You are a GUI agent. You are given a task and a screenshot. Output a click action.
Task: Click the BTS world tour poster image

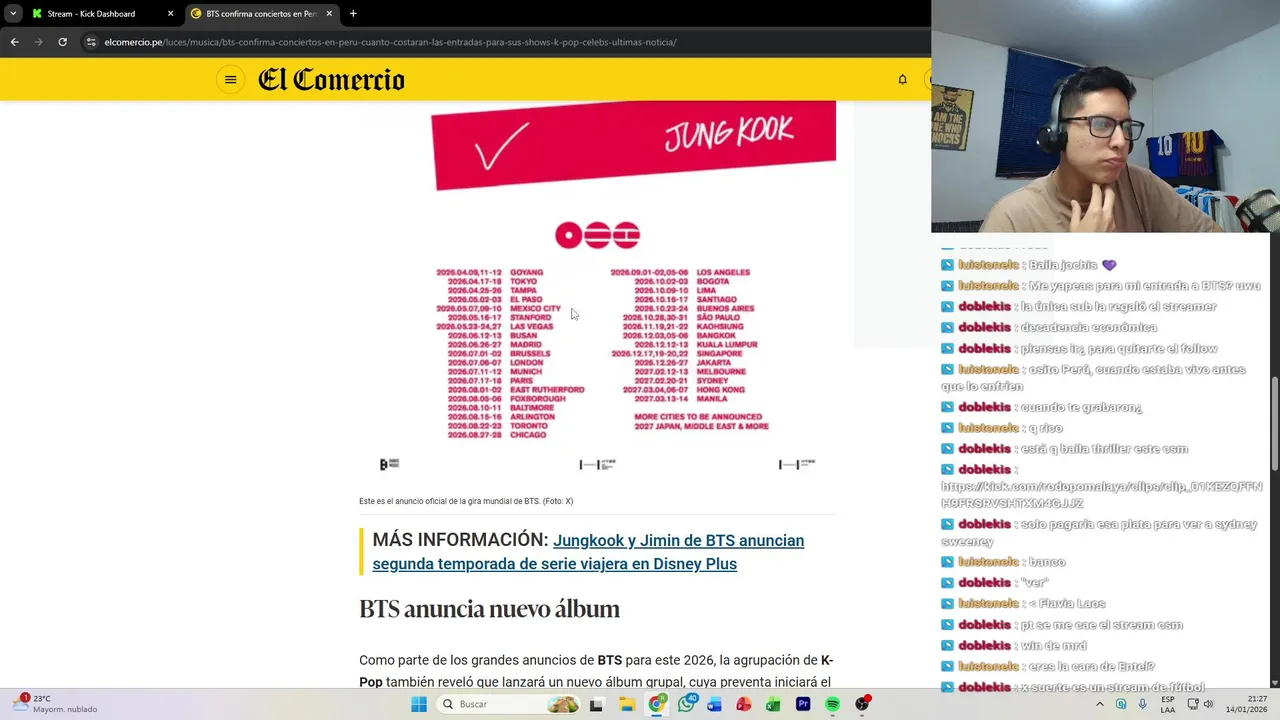pos(597,291)
